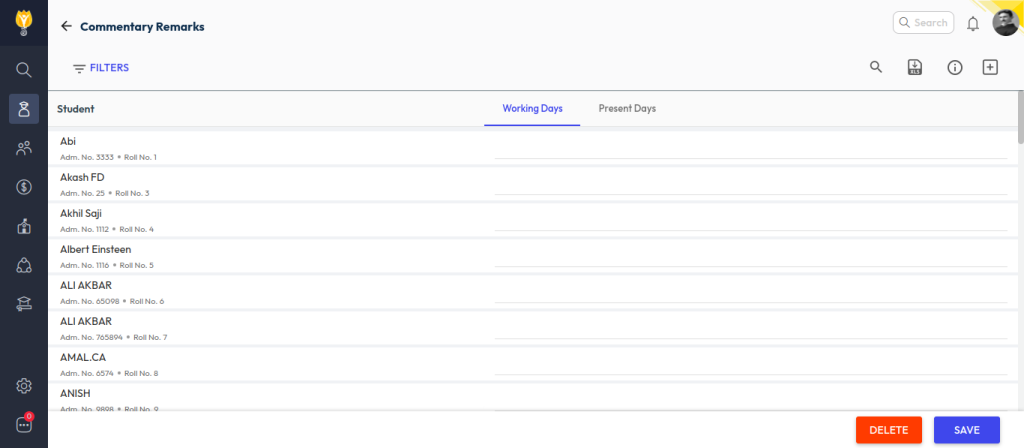Open the fees dollar sidebar icon
Screen dimensions: 1024x448
click(24, 187)
